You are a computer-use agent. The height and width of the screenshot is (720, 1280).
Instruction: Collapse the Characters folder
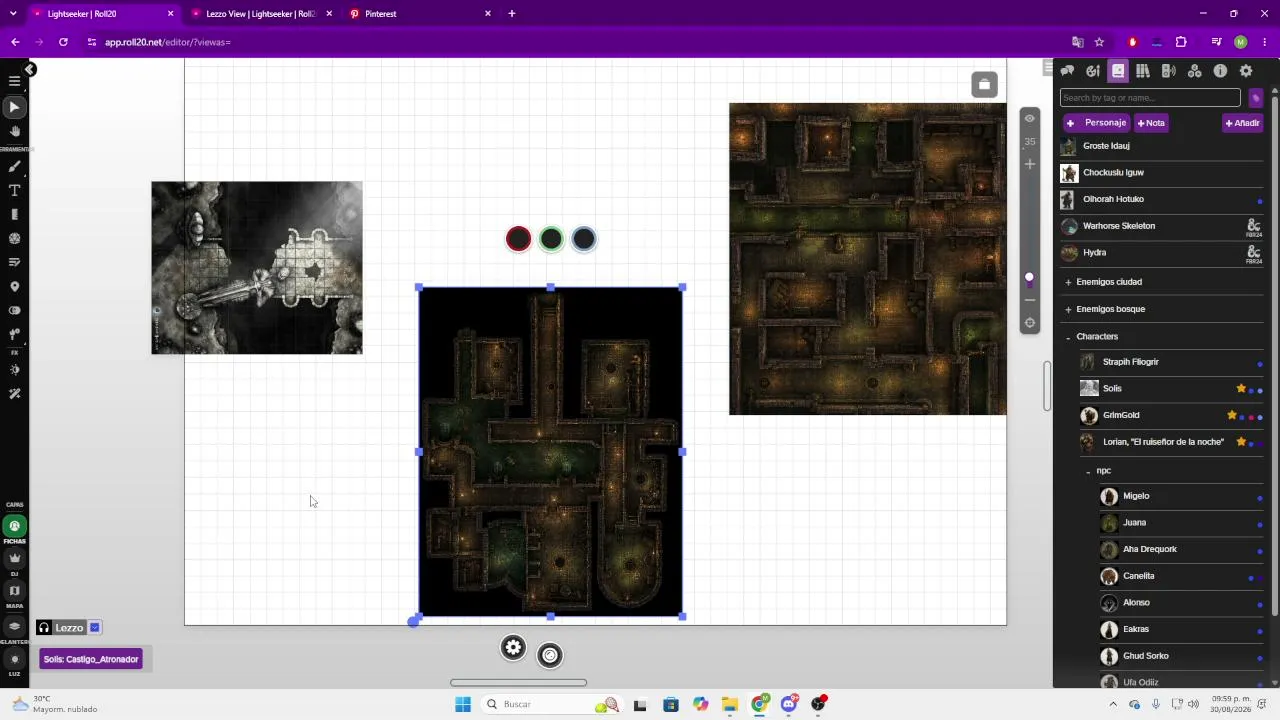[1068, 337]
